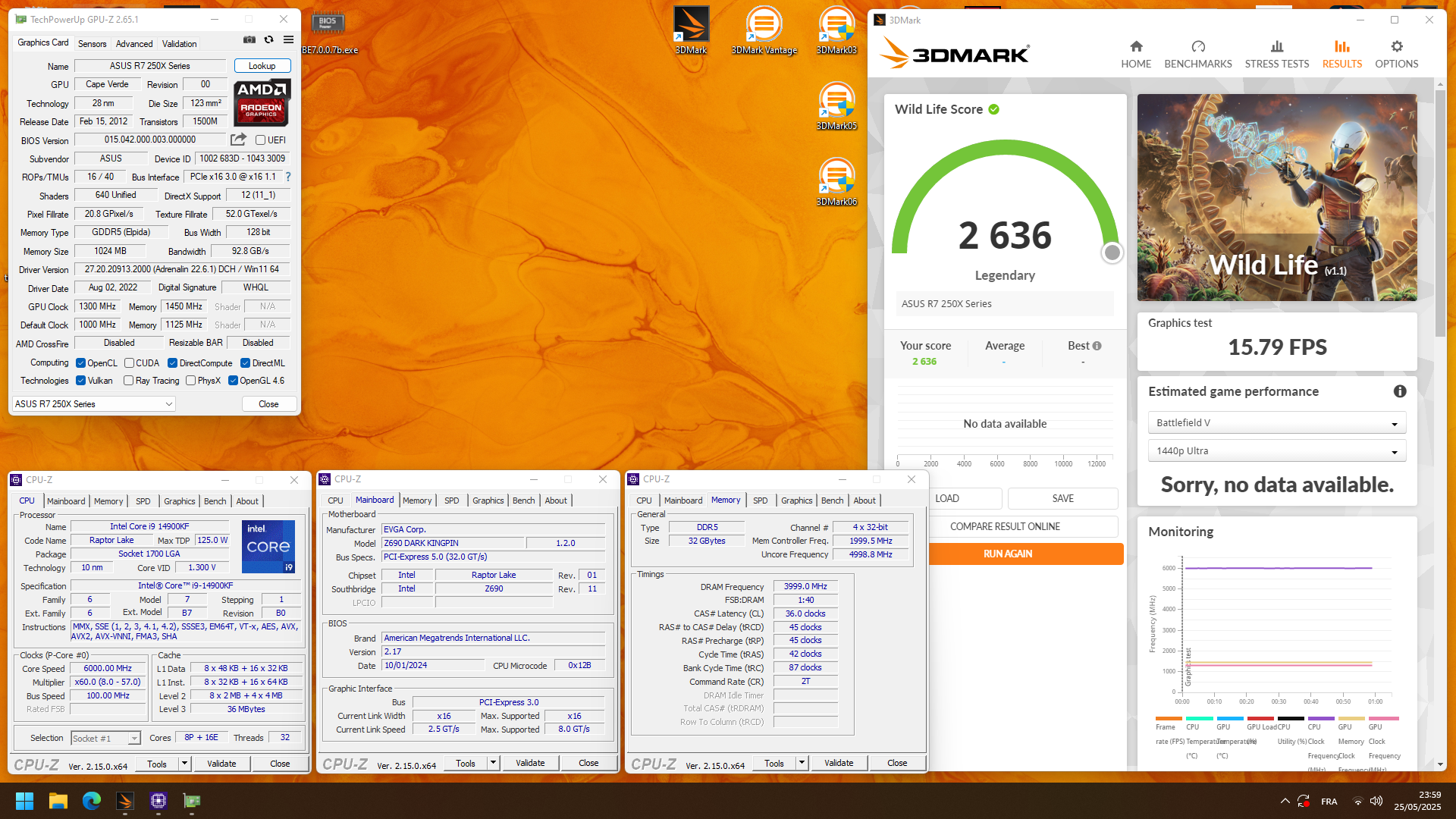Toggle the OpenGL 4.6 checkbox
This screenshot has height=819, width=1456.
click(x=233, y=381)
